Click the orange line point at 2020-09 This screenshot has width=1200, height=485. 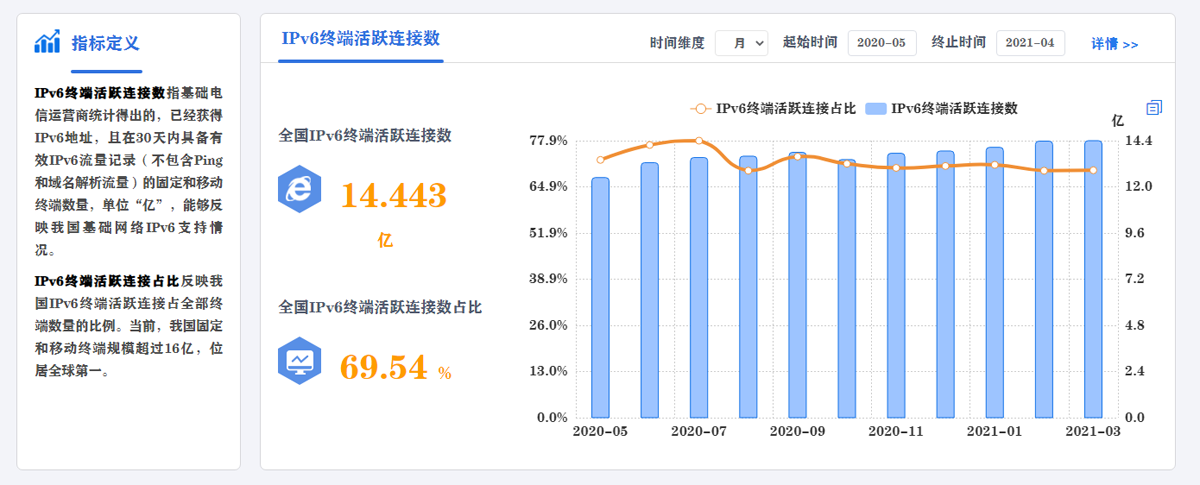tap(797, 157)
